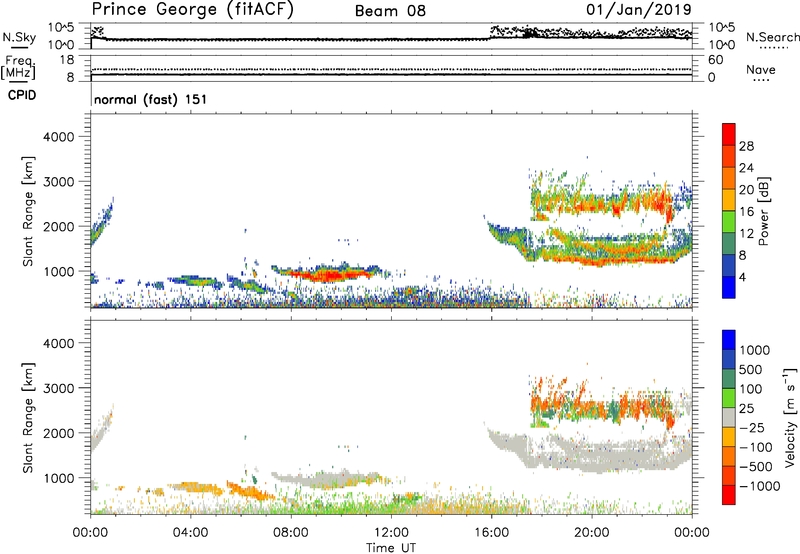Click the 'normal (fast) 151' CPID text
The width and height of the screenshot is (800, 554).
coord(151,99)
